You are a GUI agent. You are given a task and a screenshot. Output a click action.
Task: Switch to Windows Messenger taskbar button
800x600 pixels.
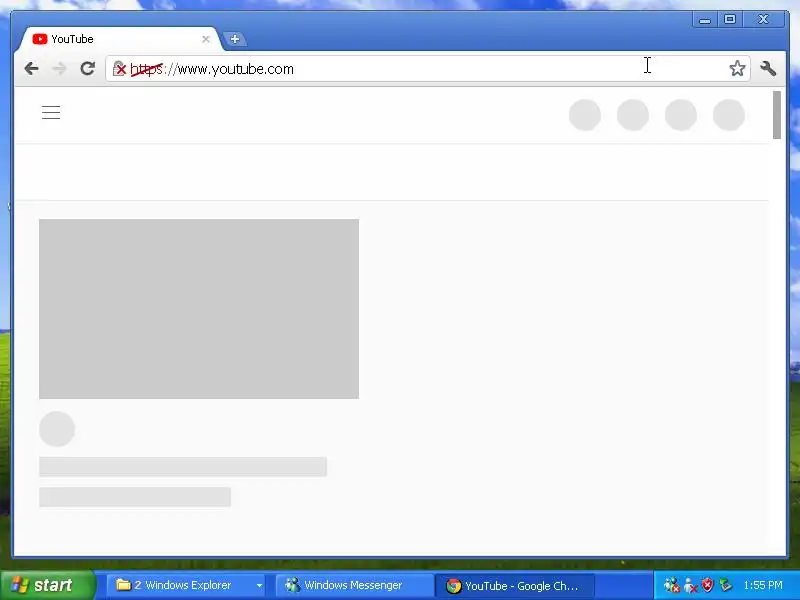tap(354, 585)
